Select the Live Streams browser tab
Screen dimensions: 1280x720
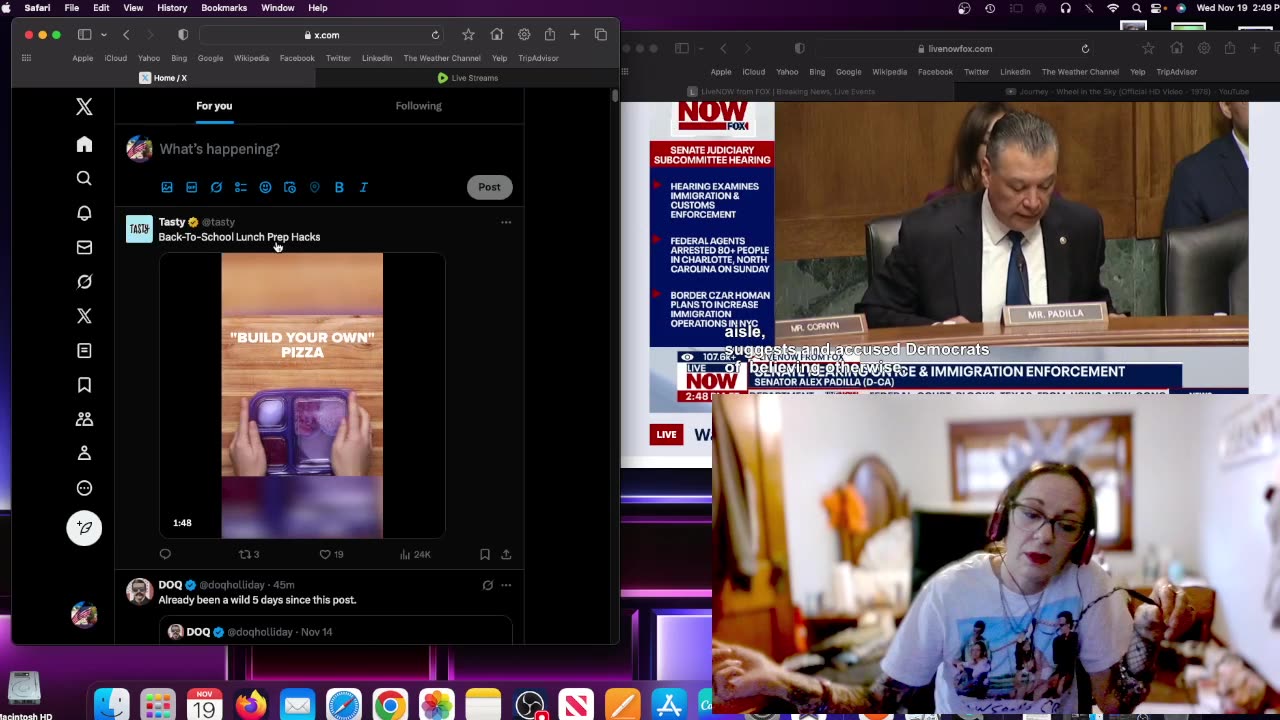467,78
